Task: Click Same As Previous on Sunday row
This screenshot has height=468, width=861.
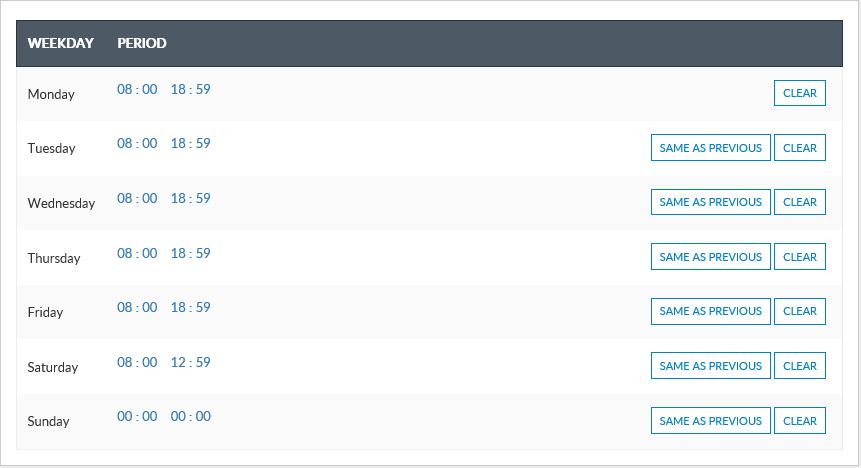Action: (x=710, y=421)
